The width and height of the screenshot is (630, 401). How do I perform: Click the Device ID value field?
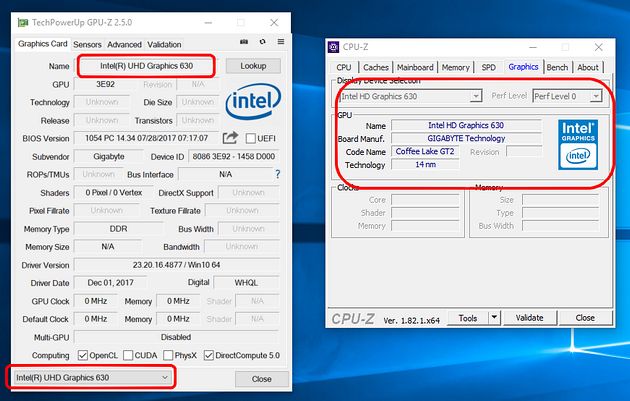point(234,156)
